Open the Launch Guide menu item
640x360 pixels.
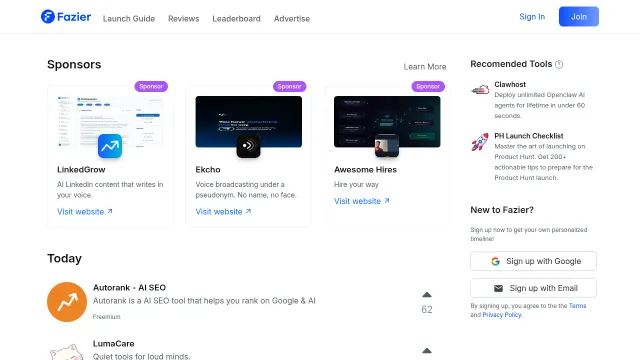pyautogui.click(x=129, y=19)
